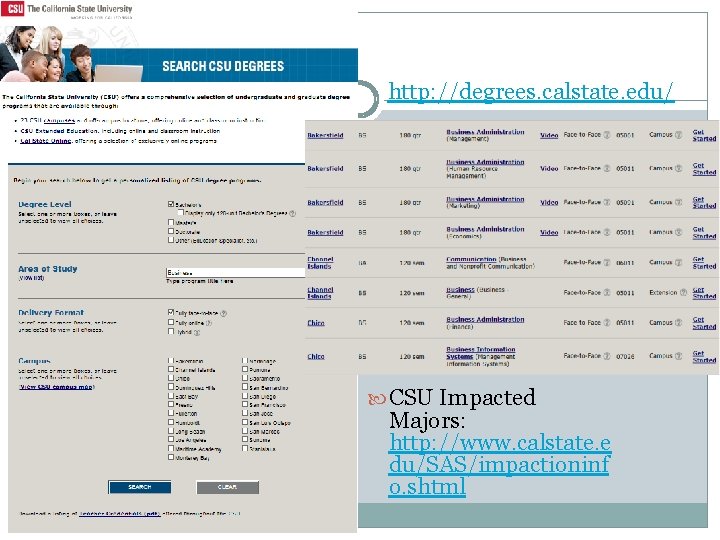The height and width of the screenshot is (540, 720).
Task: Open the view list link under Area of Study
Action: tap(31, 278)
